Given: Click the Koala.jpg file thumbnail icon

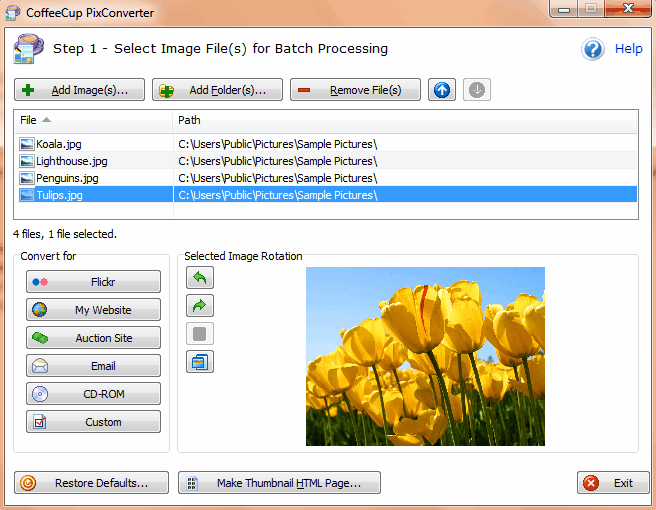Looking at the screenshot, I should point(27,144).
